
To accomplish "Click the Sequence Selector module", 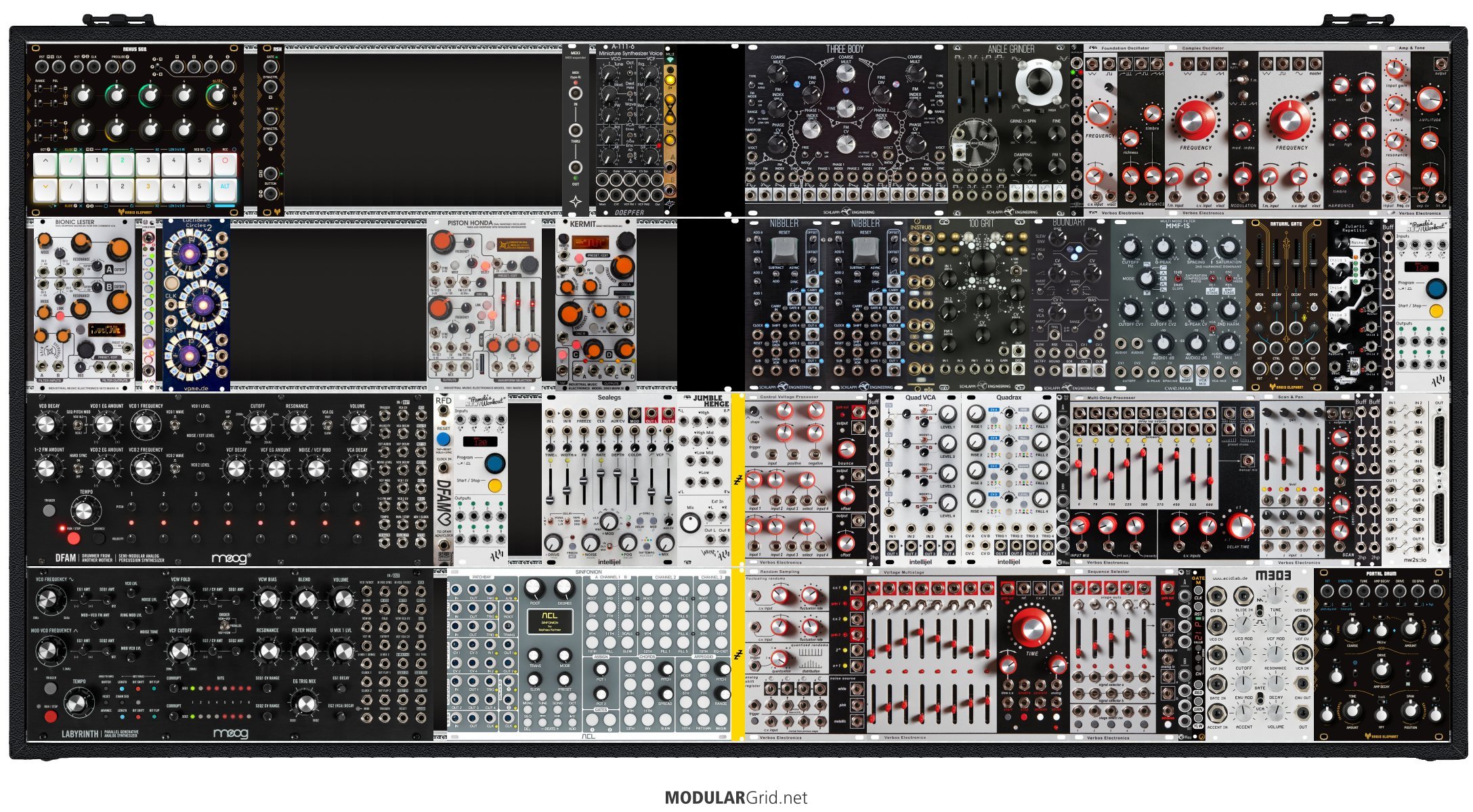I will point(1124,655).
